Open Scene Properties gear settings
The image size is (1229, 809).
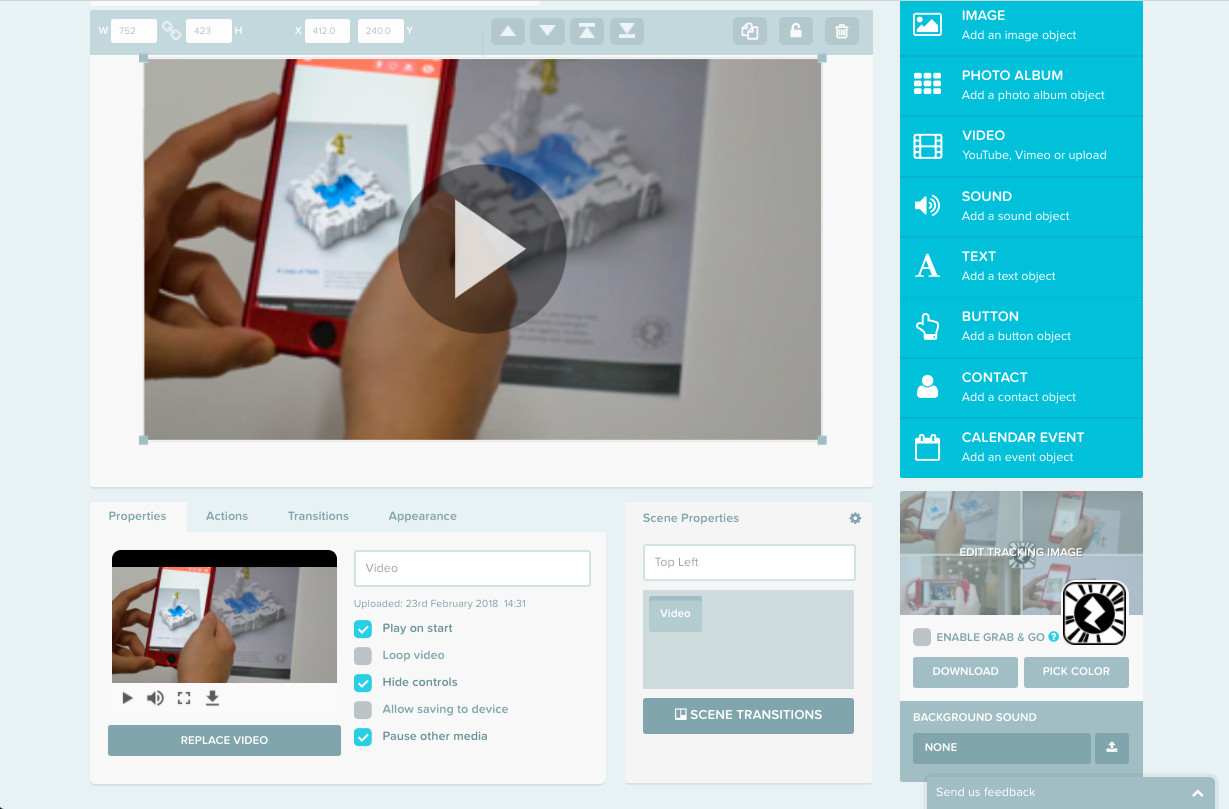855,518
